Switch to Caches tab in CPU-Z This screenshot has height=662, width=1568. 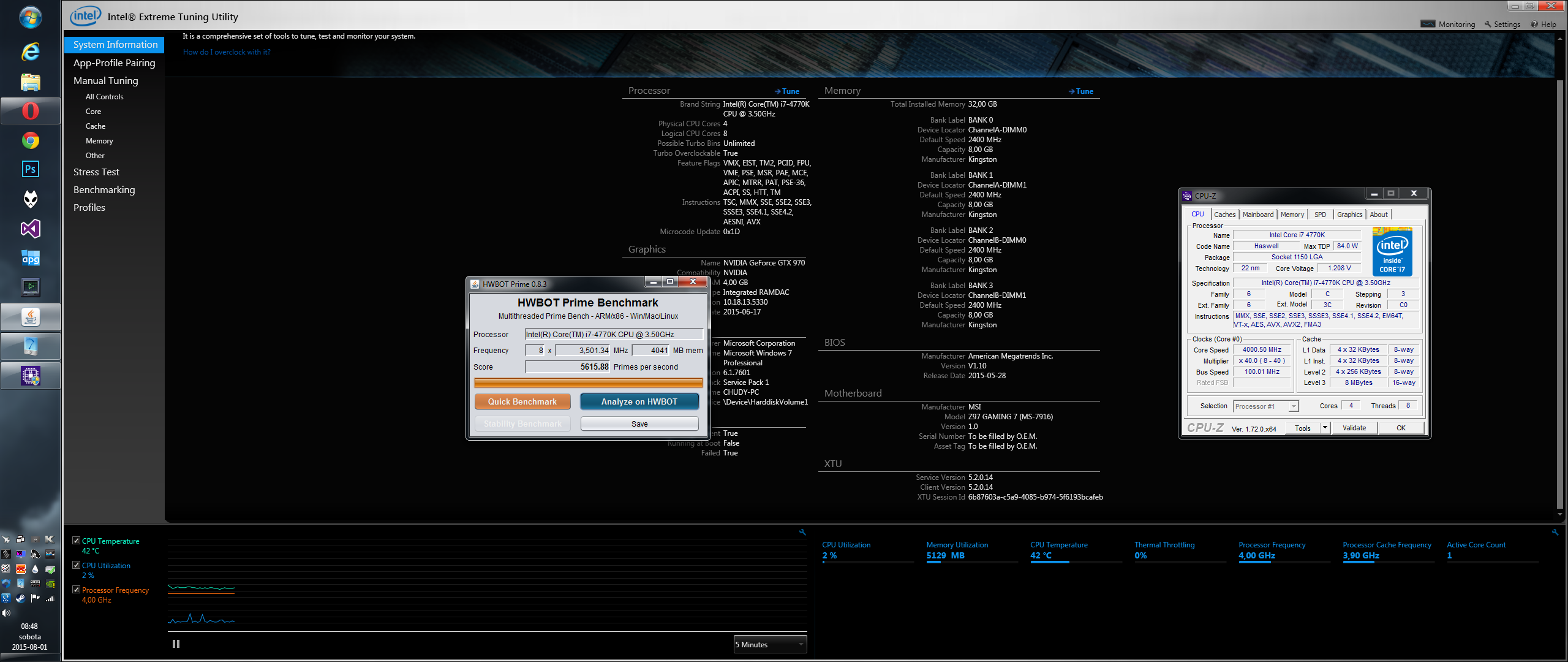(x=1224, y=215)
